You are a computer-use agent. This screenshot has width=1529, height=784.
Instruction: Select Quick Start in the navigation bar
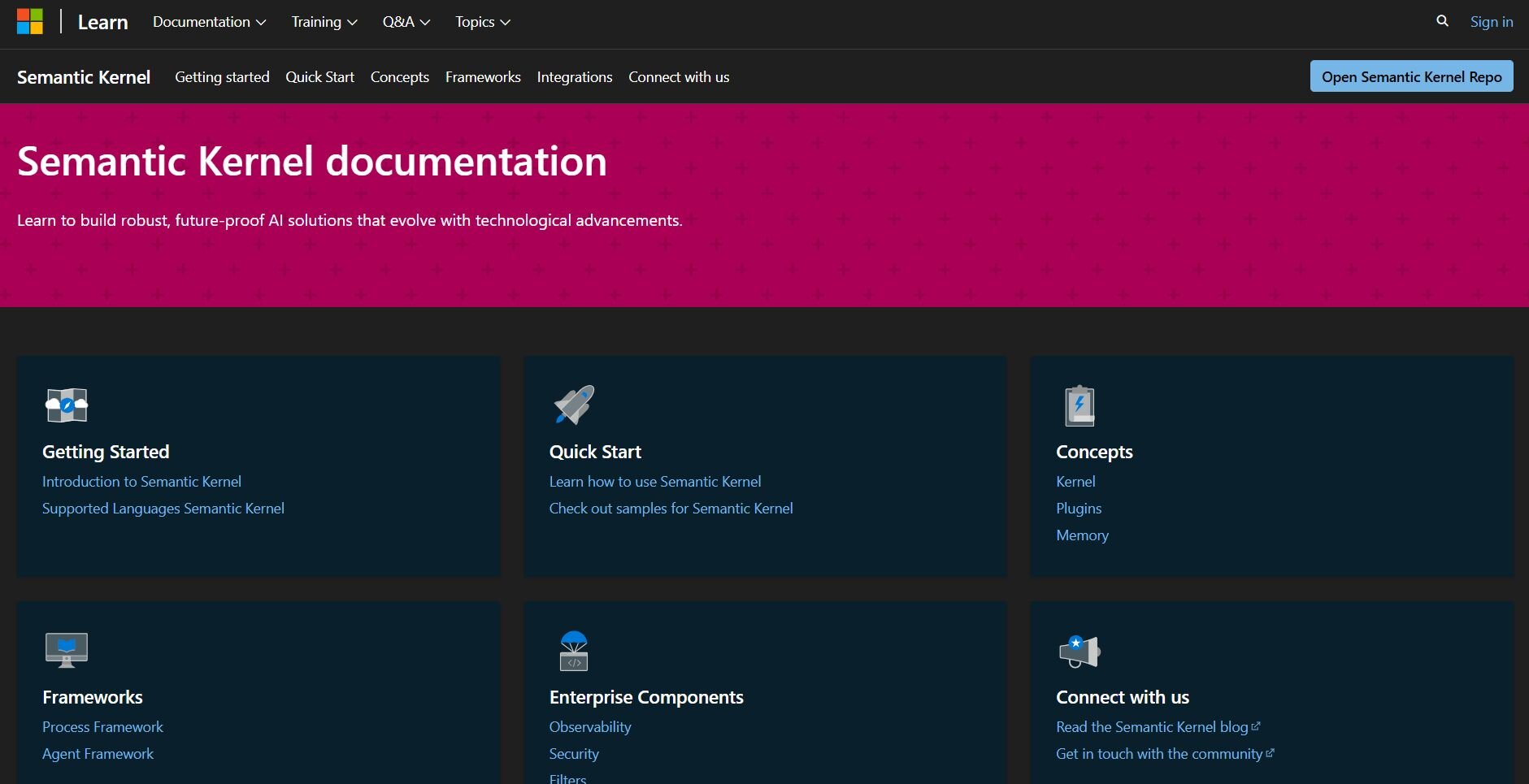(319, 77)
